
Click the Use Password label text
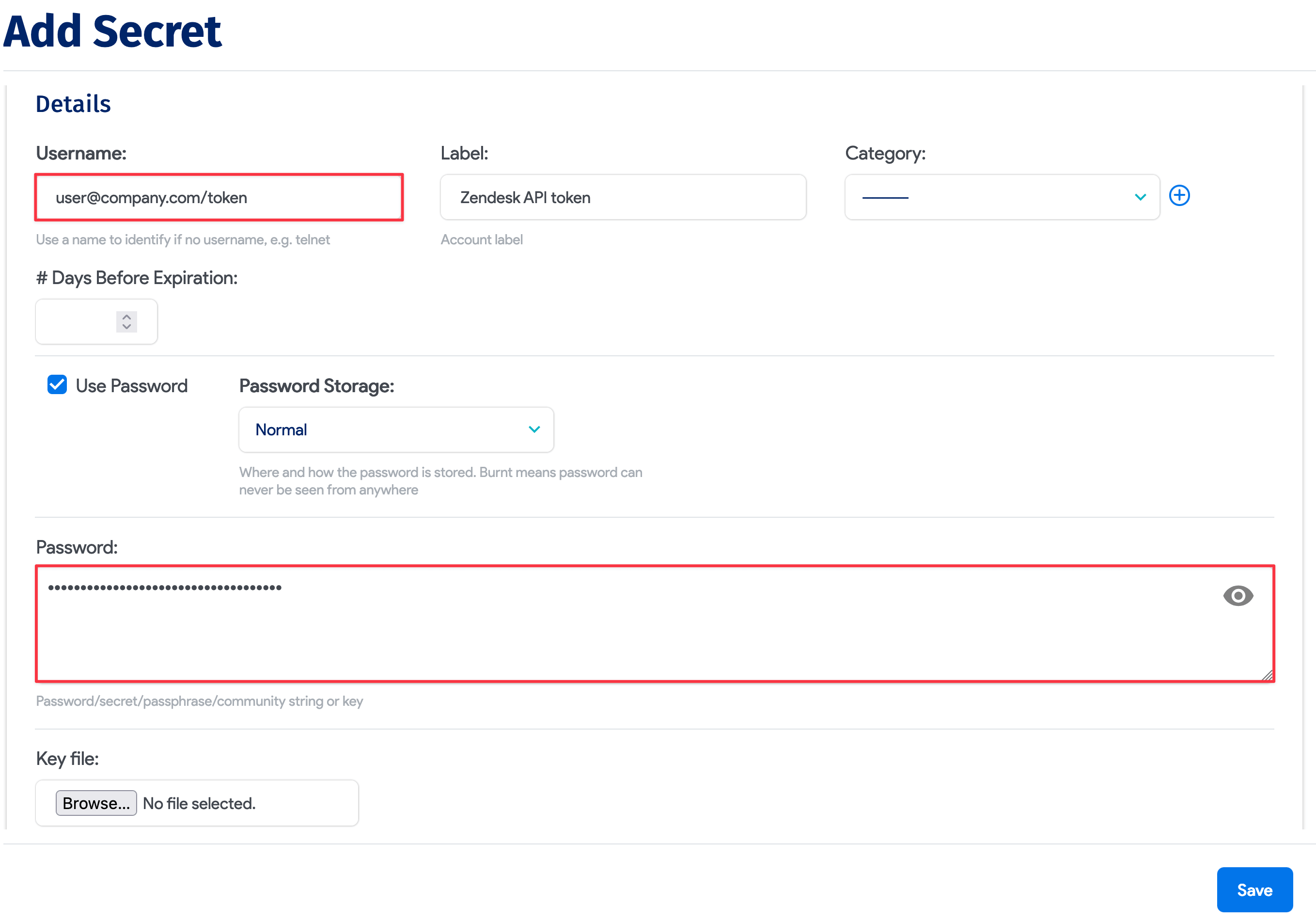click(131, 386)
